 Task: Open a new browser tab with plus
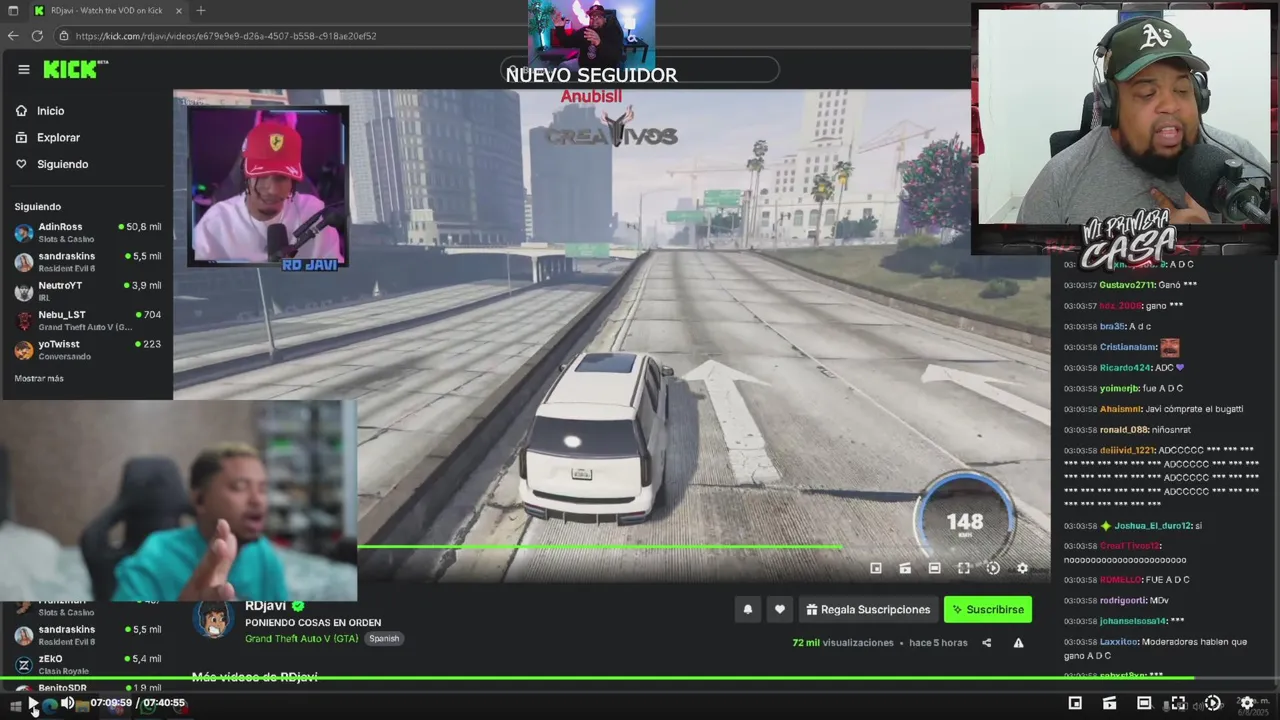[x=200, y=10]
